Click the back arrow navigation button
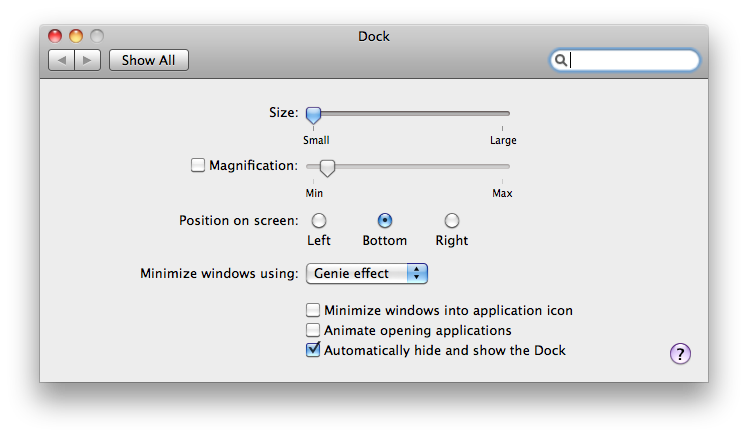748x437 pixels. 62,60
